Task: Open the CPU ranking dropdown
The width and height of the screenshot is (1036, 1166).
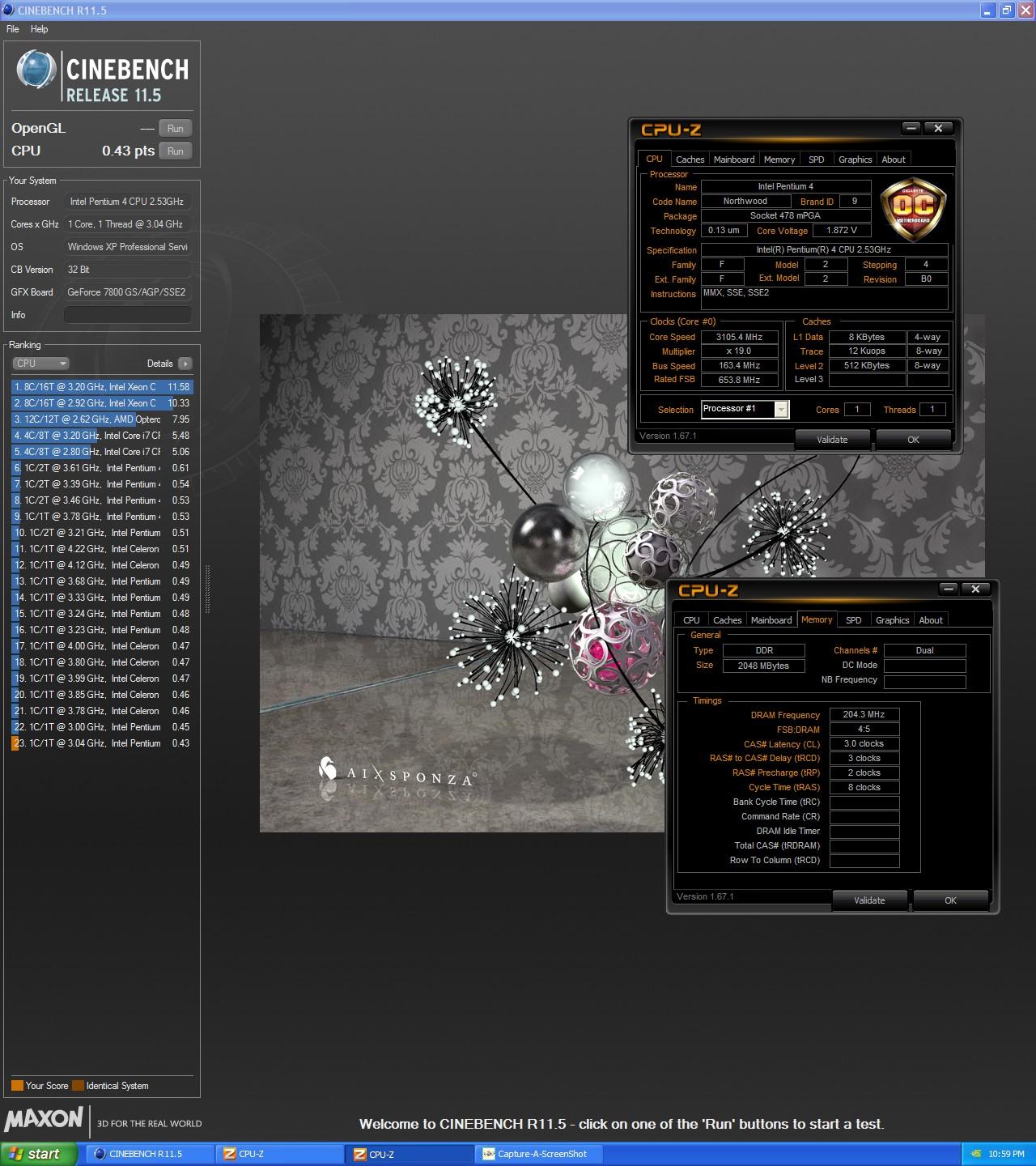Action: [x=40, y=364]
